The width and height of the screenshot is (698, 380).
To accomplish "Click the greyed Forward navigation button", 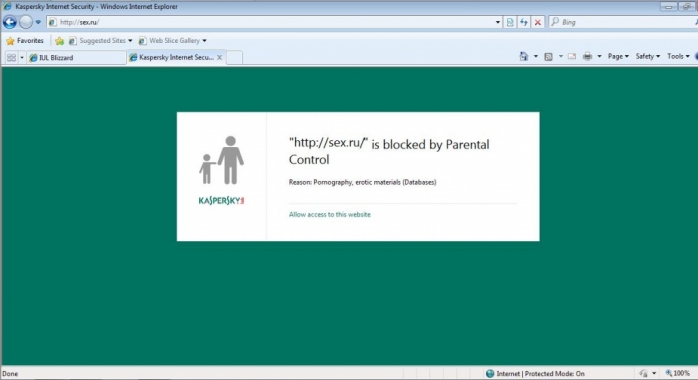I will click(x=26, y=22).
